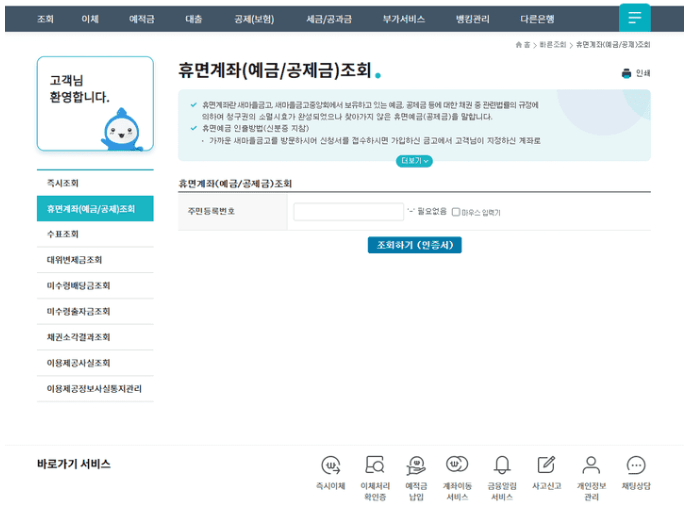This screenshot has width=690, height=515.
Task: Click the 즉시이체 shortcut icon
Action: pyautogui.click(x=330, y=465)
